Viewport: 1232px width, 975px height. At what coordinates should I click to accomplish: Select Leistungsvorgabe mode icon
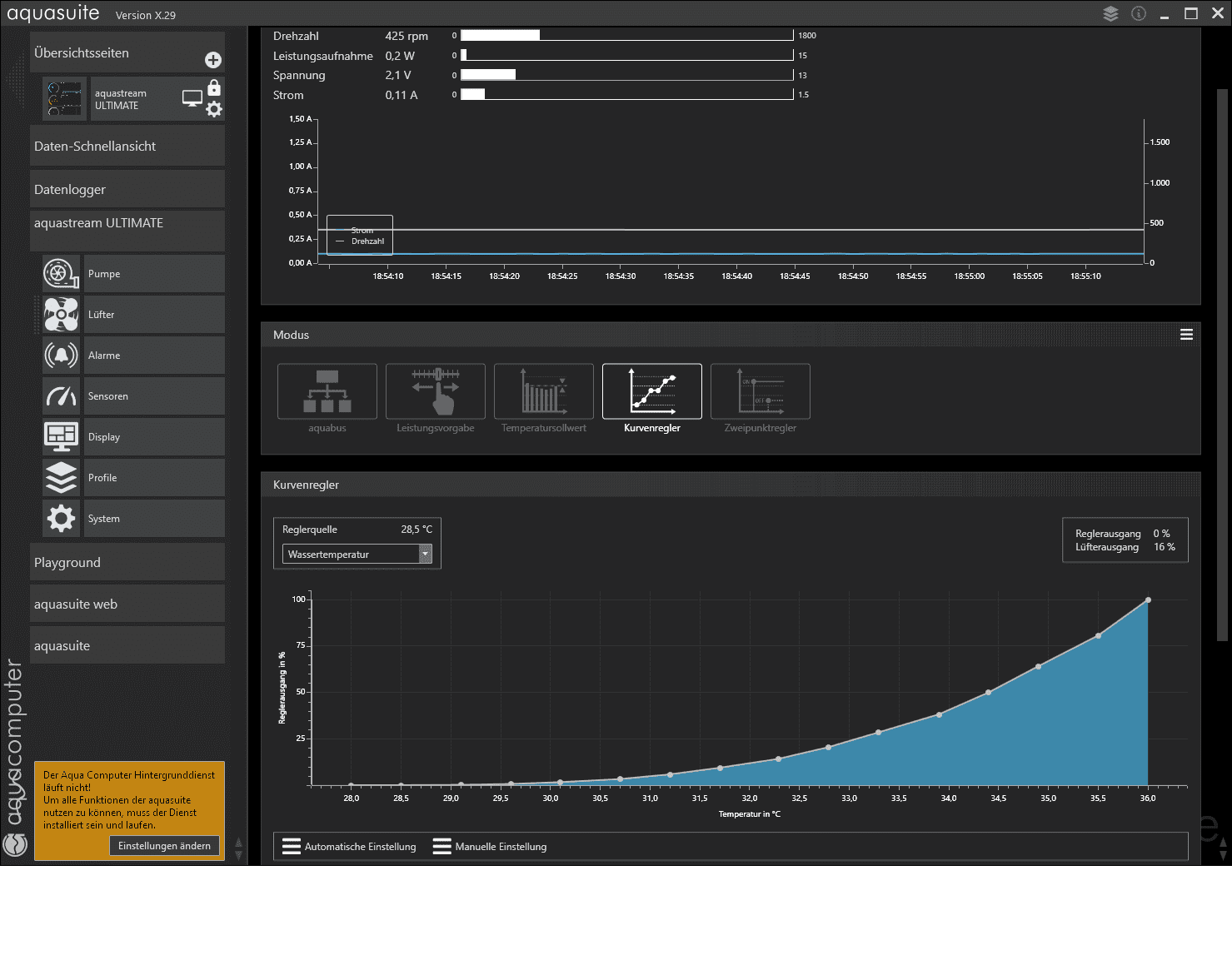(x=436, y=391)
